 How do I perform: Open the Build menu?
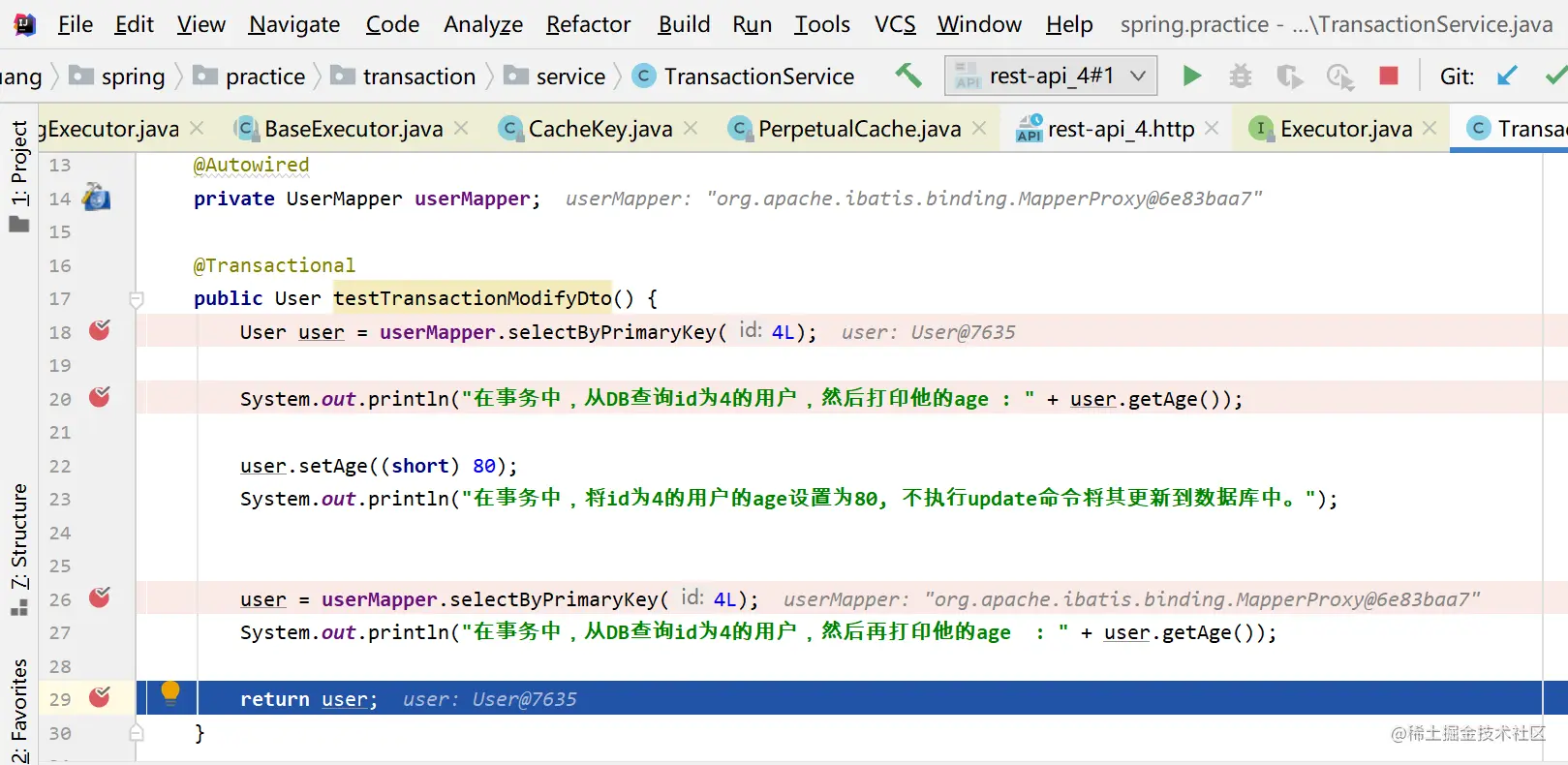tap(684, 24)
